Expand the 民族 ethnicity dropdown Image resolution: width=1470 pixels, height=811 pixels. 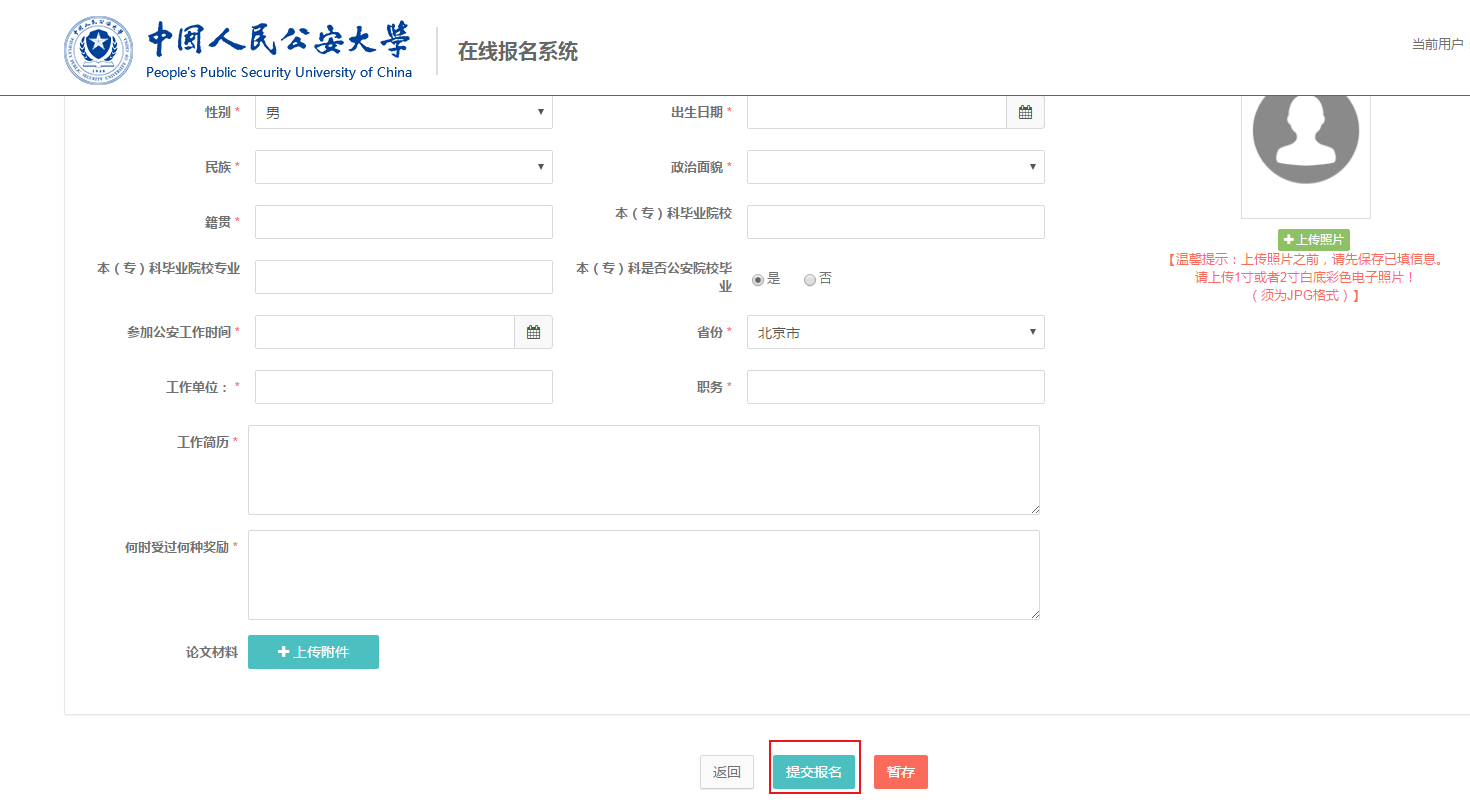(403, 167)
